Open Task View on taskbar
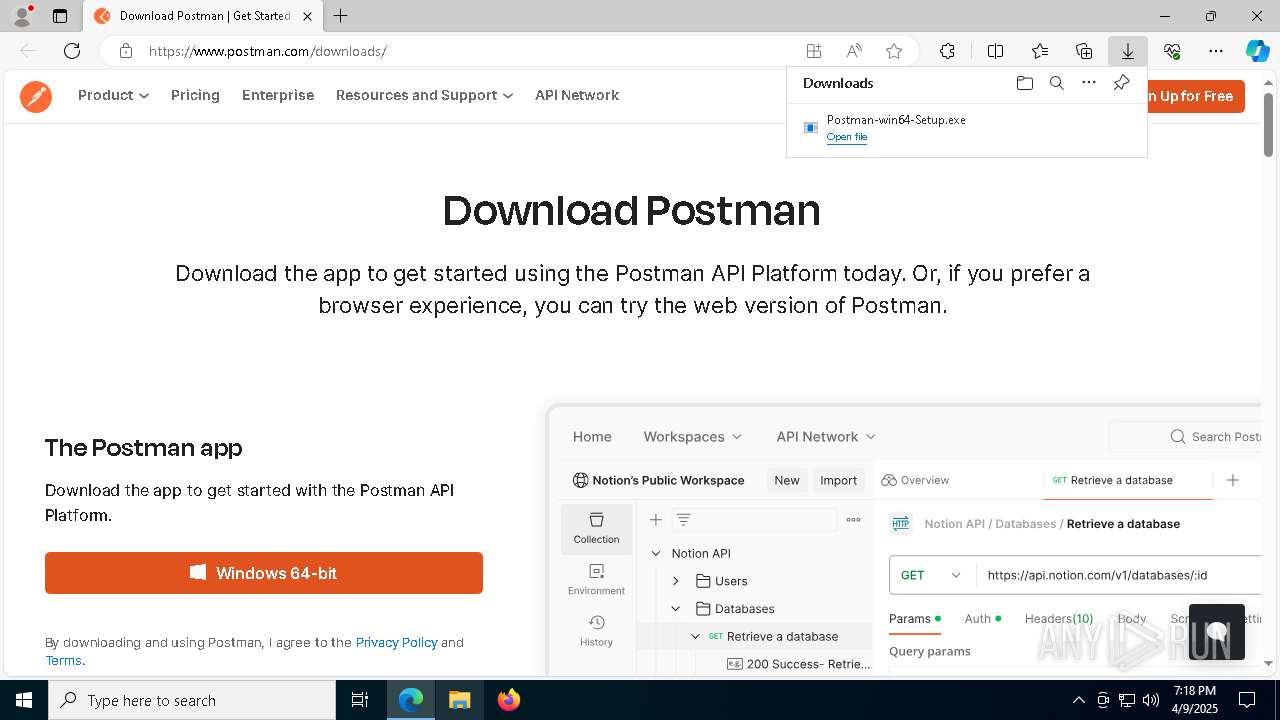This screenshot has width=1280, height=720. 360,700
